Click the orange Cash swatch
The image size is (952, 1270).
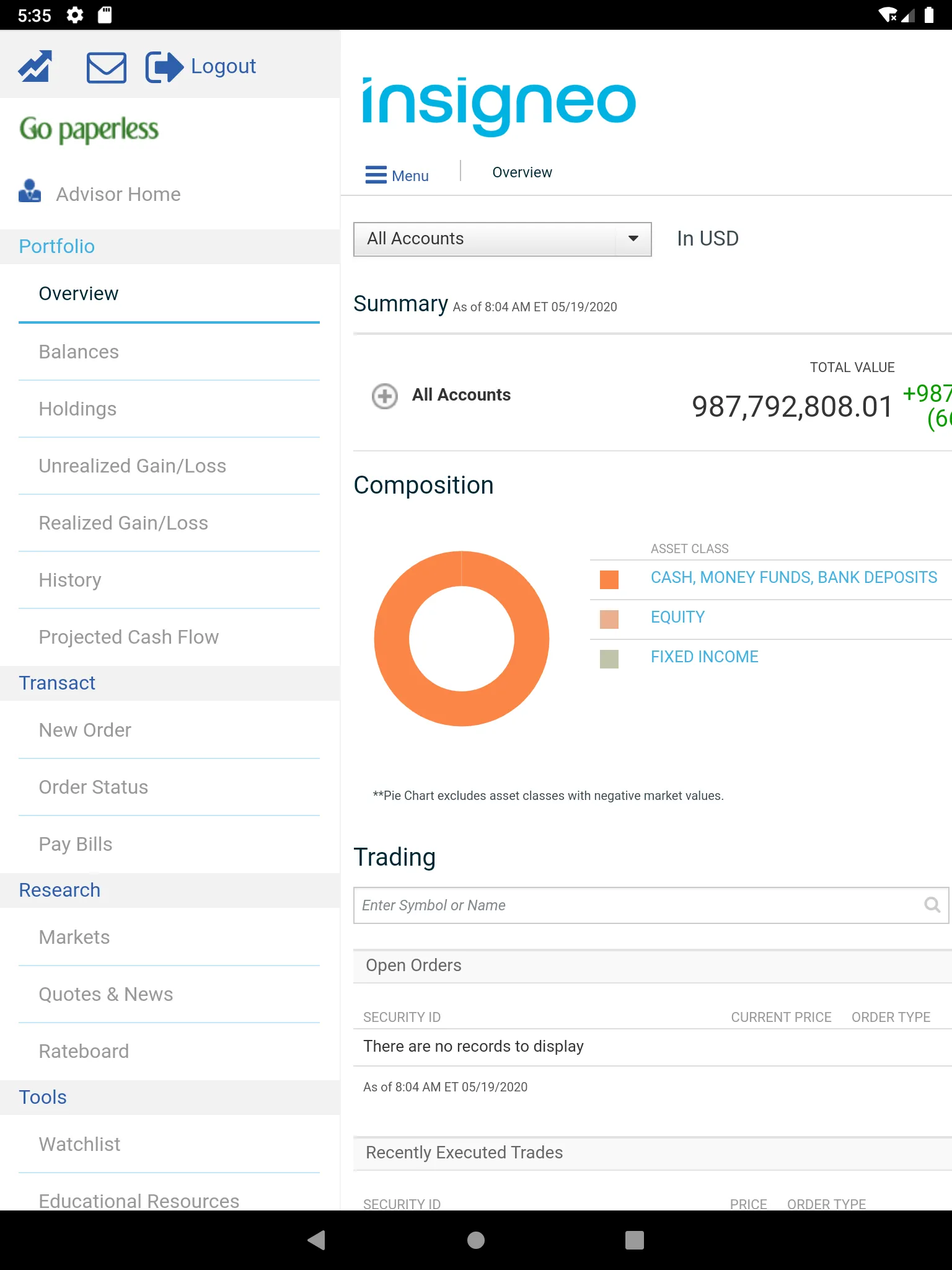click(x=609, y=579)
